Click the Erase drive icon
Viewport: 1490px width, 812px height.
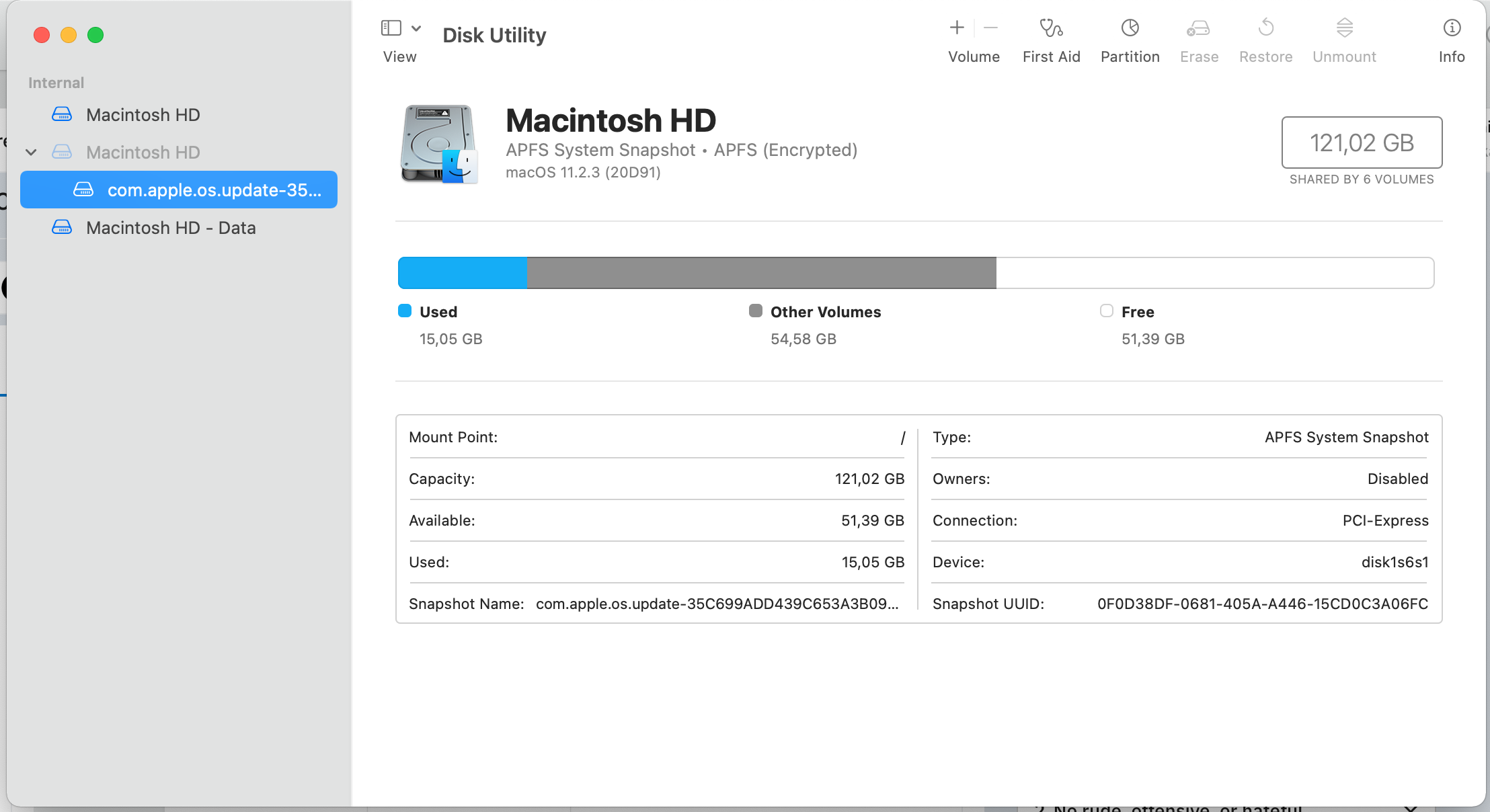pyautogui.click(x=1199, y=28)
